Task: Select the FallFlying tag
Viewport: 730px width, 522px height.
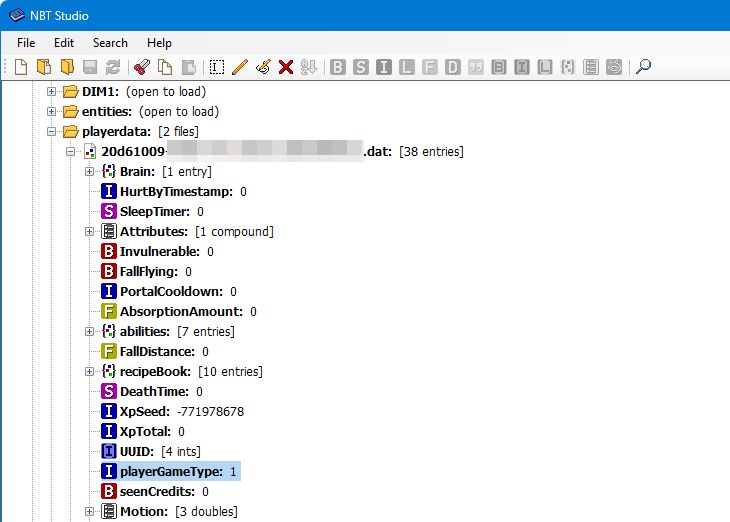Action: point(146,272)
